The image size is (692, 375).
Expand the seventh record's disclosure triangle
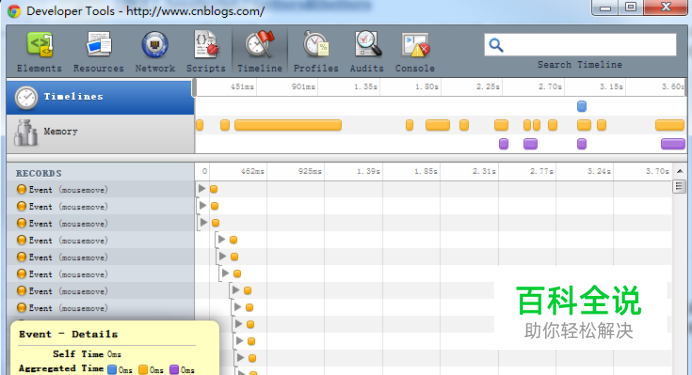click(x=236, y=290)
